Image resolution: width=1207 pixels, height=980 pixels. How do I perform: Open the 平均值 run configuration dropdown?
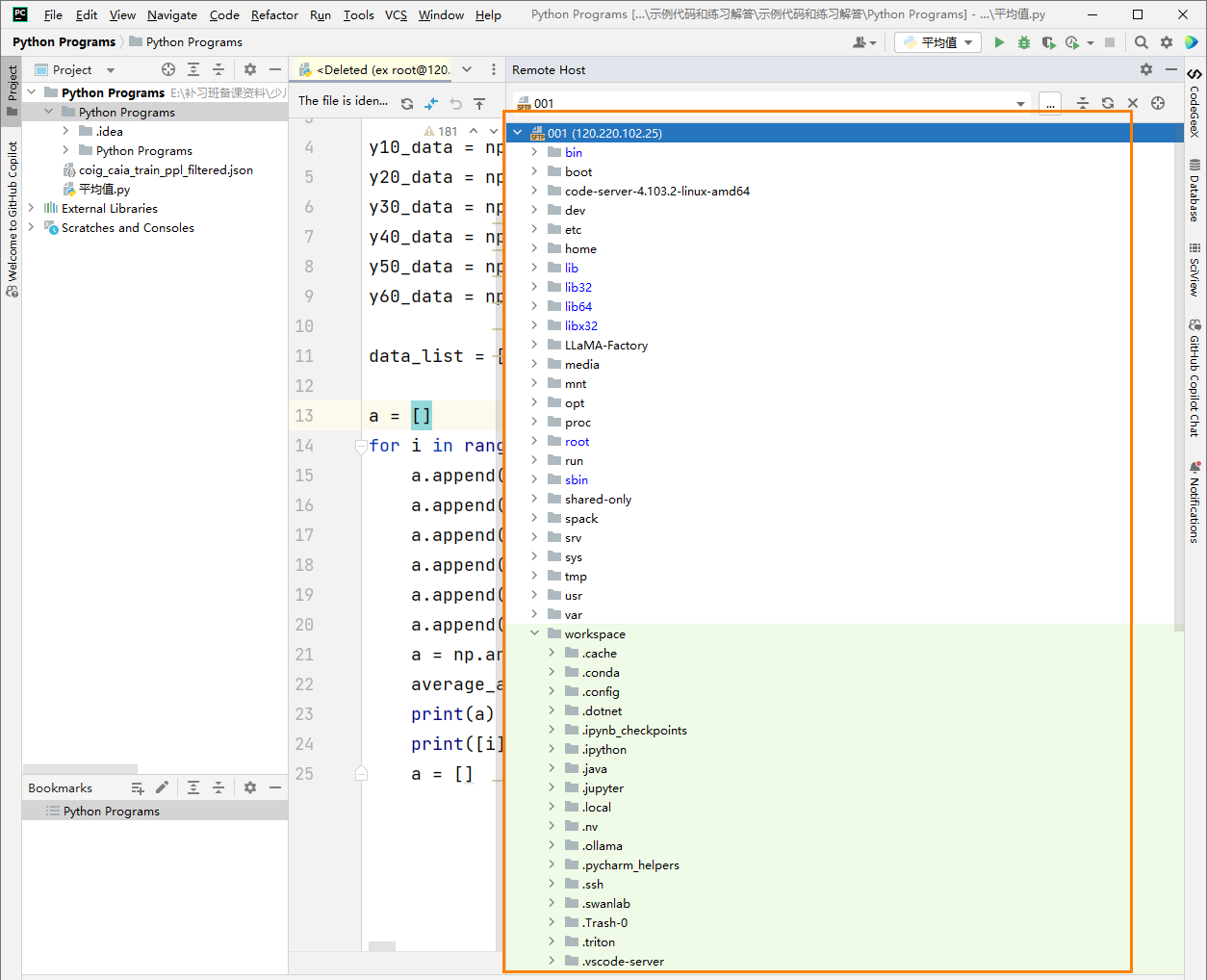[937, 42]
